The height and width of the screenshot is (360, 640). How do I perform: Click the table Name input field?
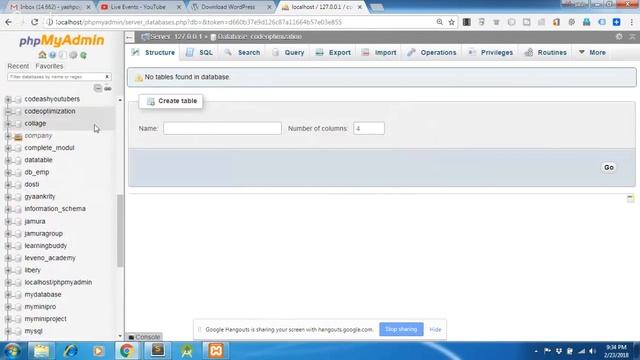click(222, 128)
